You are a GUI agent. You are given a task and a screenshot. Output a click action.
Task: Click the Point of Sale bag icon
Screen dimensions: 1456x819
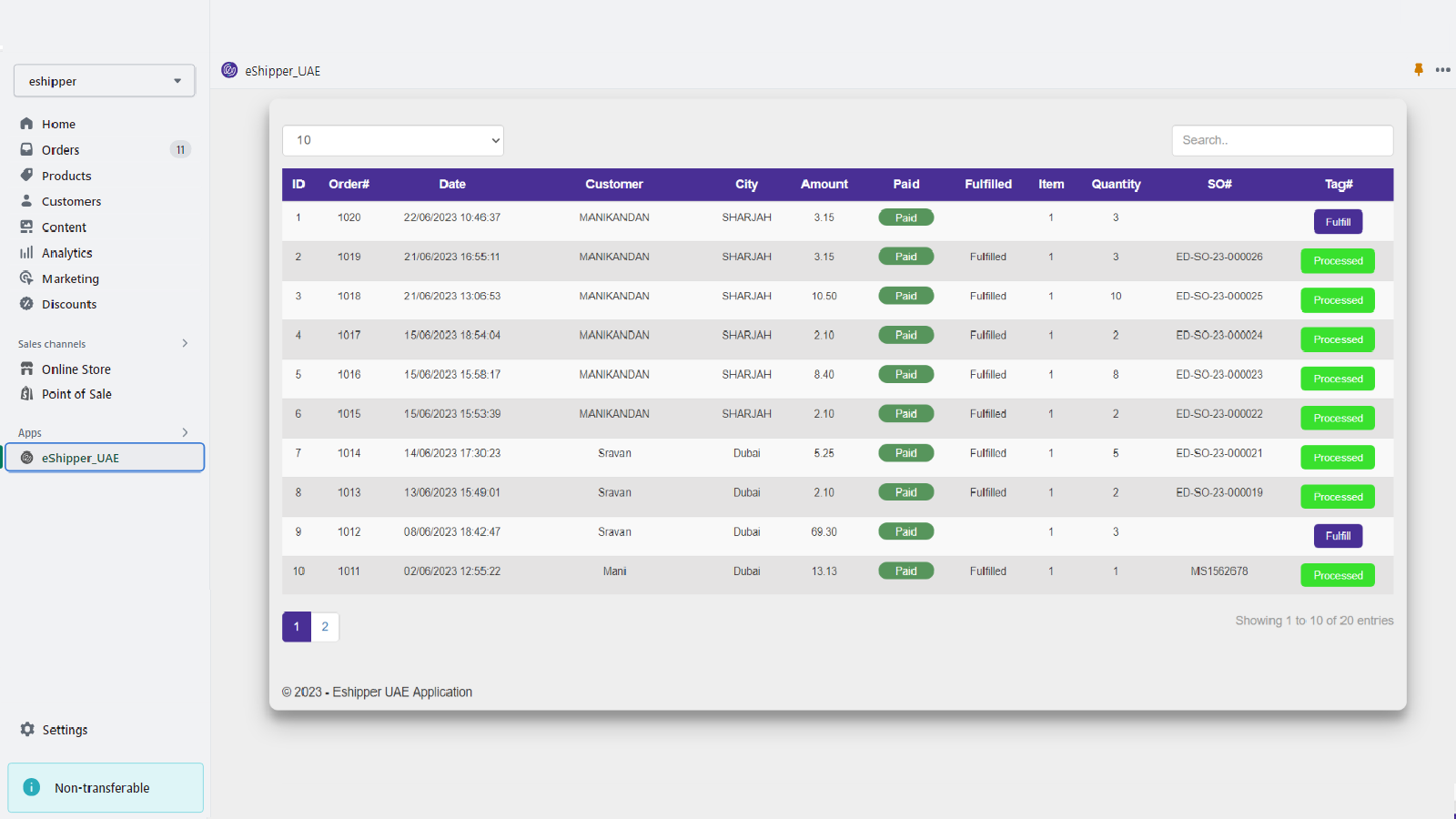coord(26,393)
